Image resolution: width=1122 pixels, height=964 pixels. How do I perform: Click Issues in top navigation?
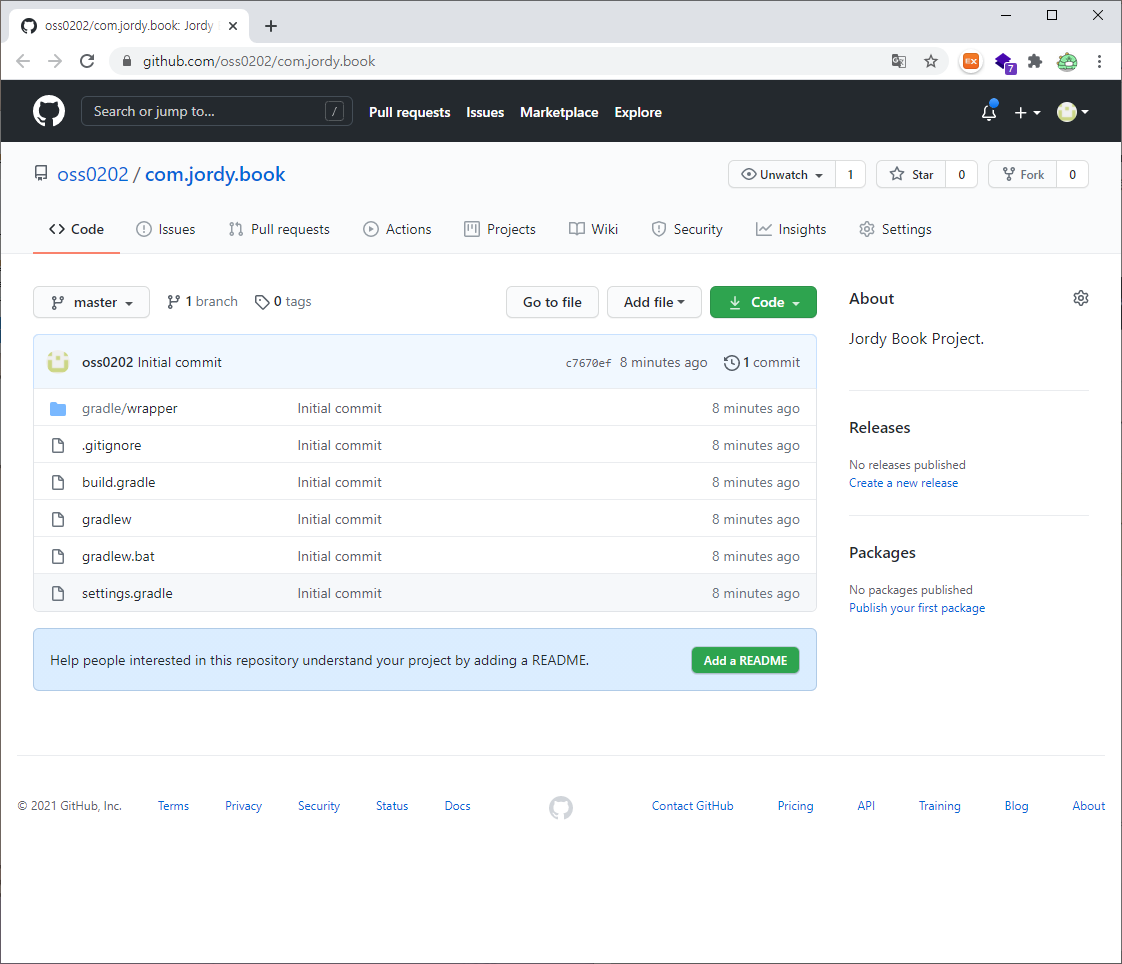coord(485,112)
